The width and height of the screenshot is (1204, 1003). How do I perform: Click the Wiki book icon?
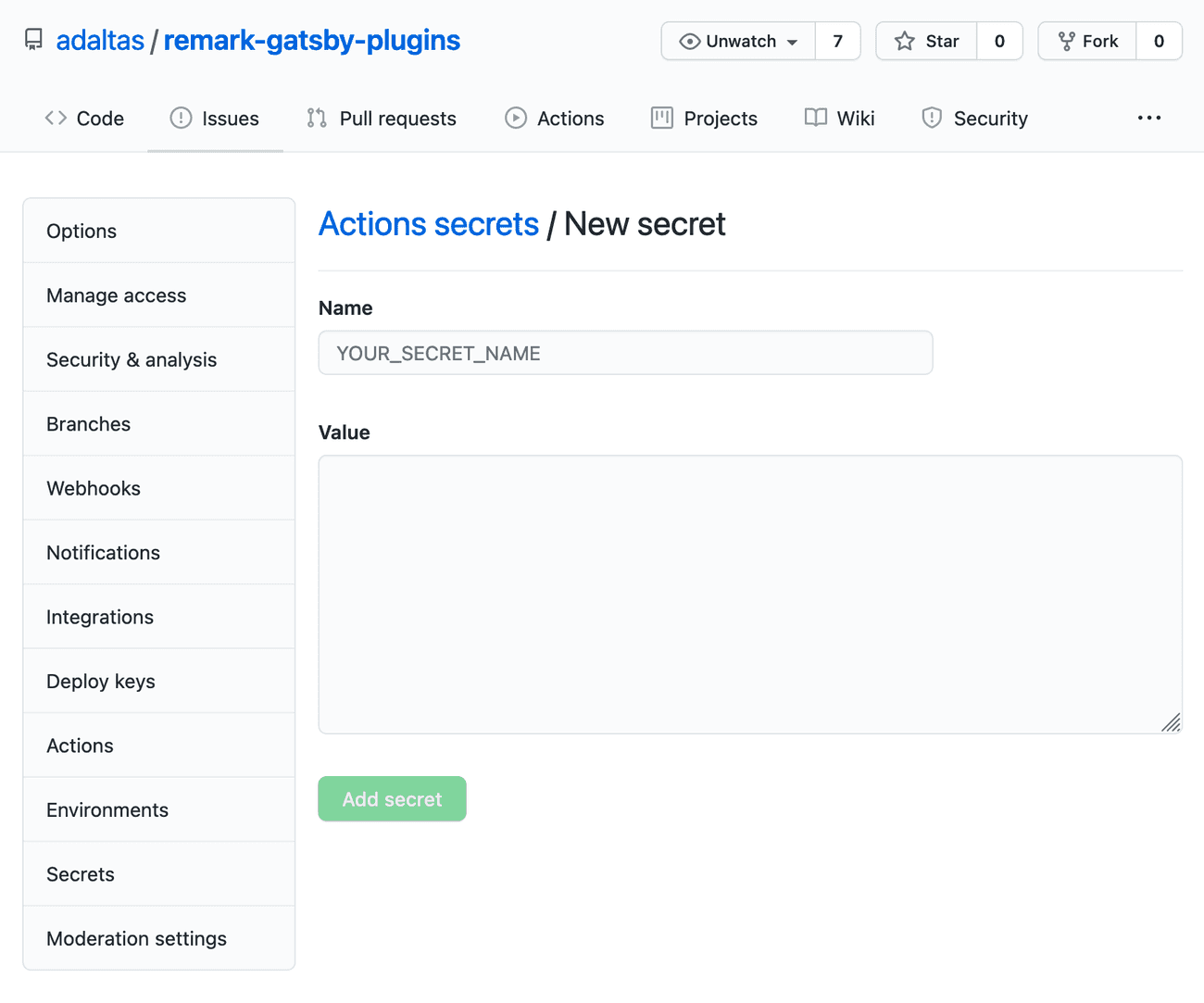815,118
